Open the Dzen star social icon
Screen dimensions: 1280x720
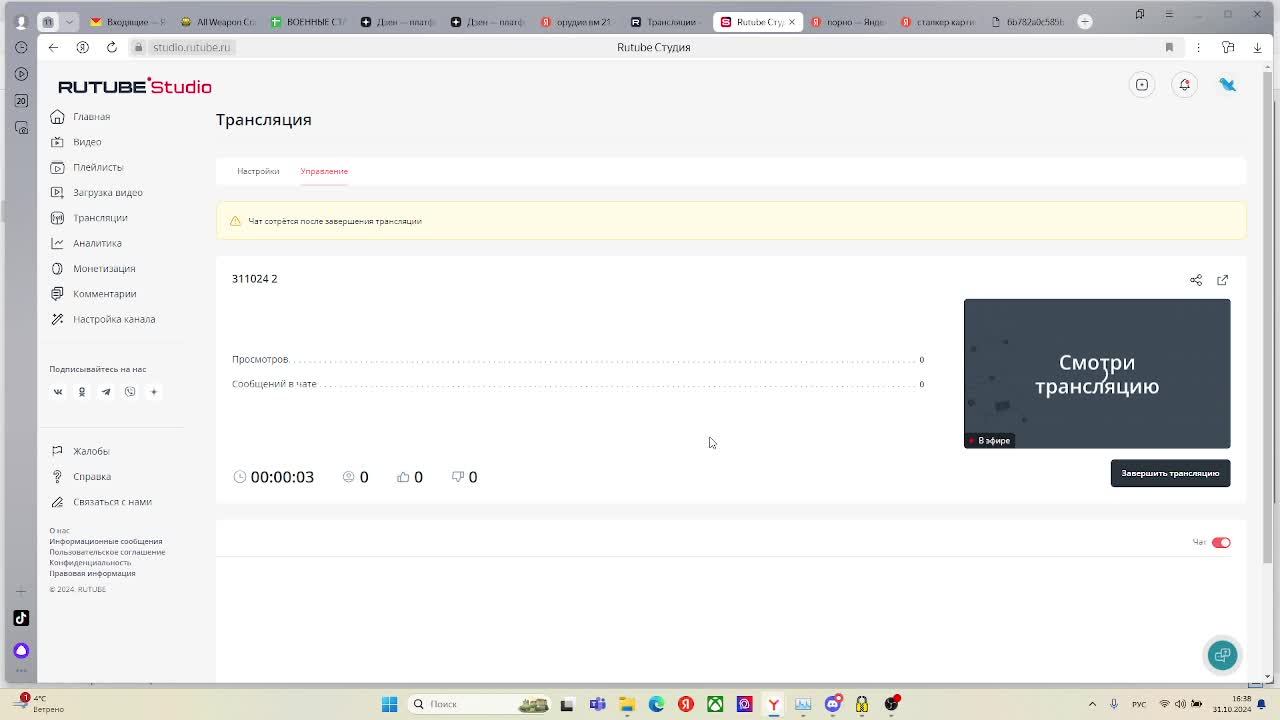point(154,392)
